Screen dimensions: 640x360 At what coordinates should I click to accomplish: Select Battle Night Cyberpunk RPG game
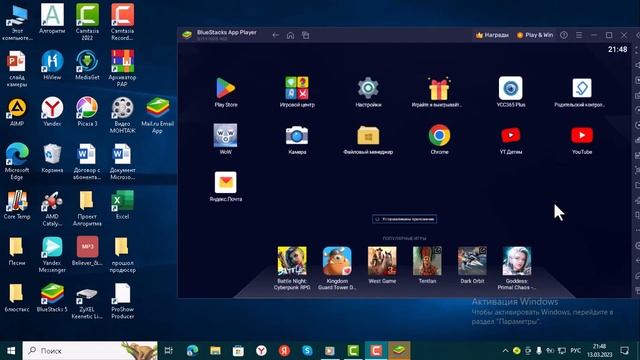tap(292, 261)
